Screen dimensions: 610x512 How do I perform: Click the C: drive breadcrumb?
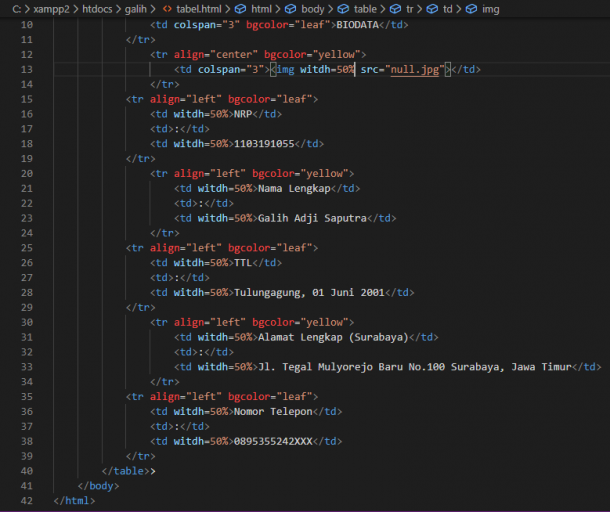coord(16,9)
